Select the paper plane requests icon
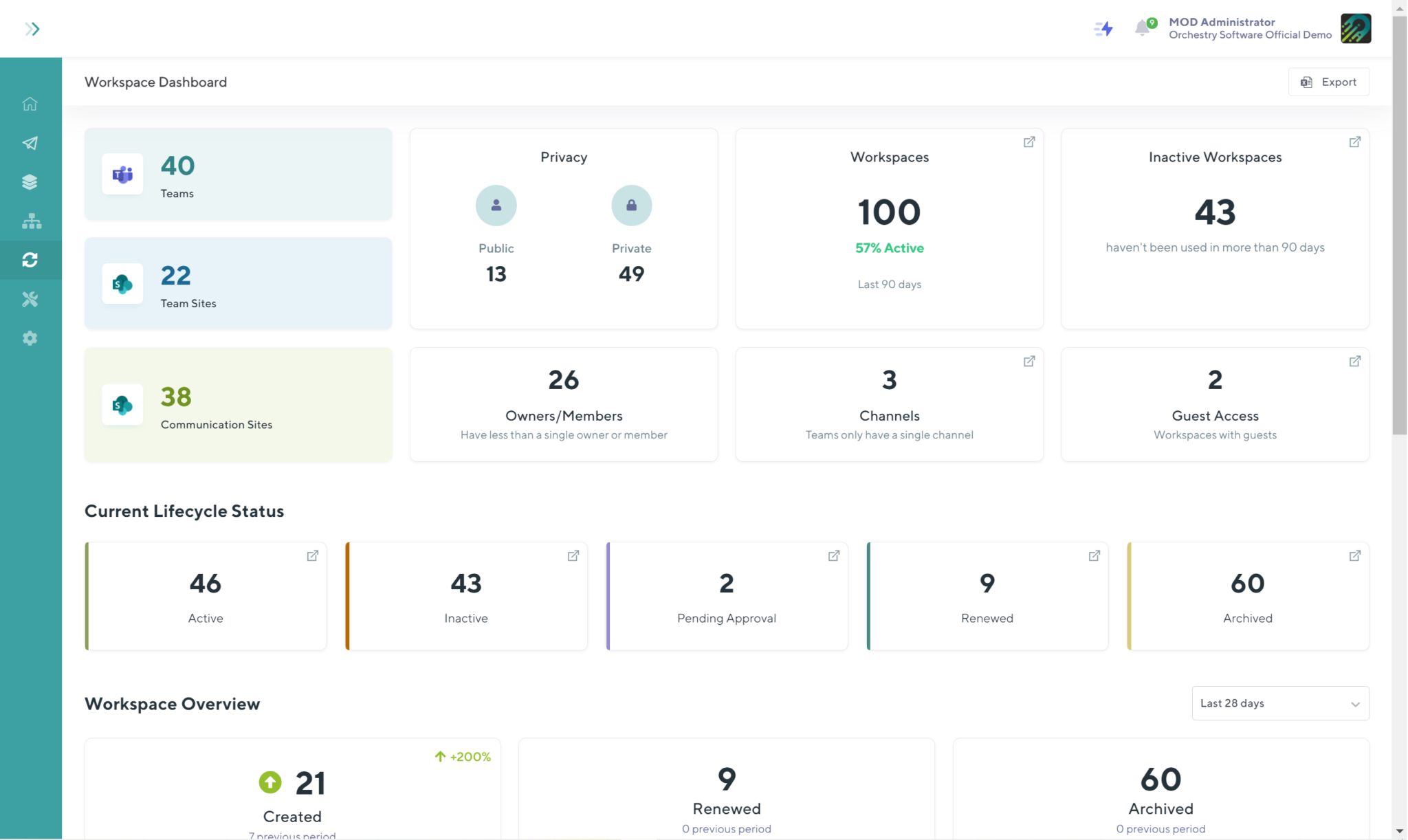 click(30, 143)
